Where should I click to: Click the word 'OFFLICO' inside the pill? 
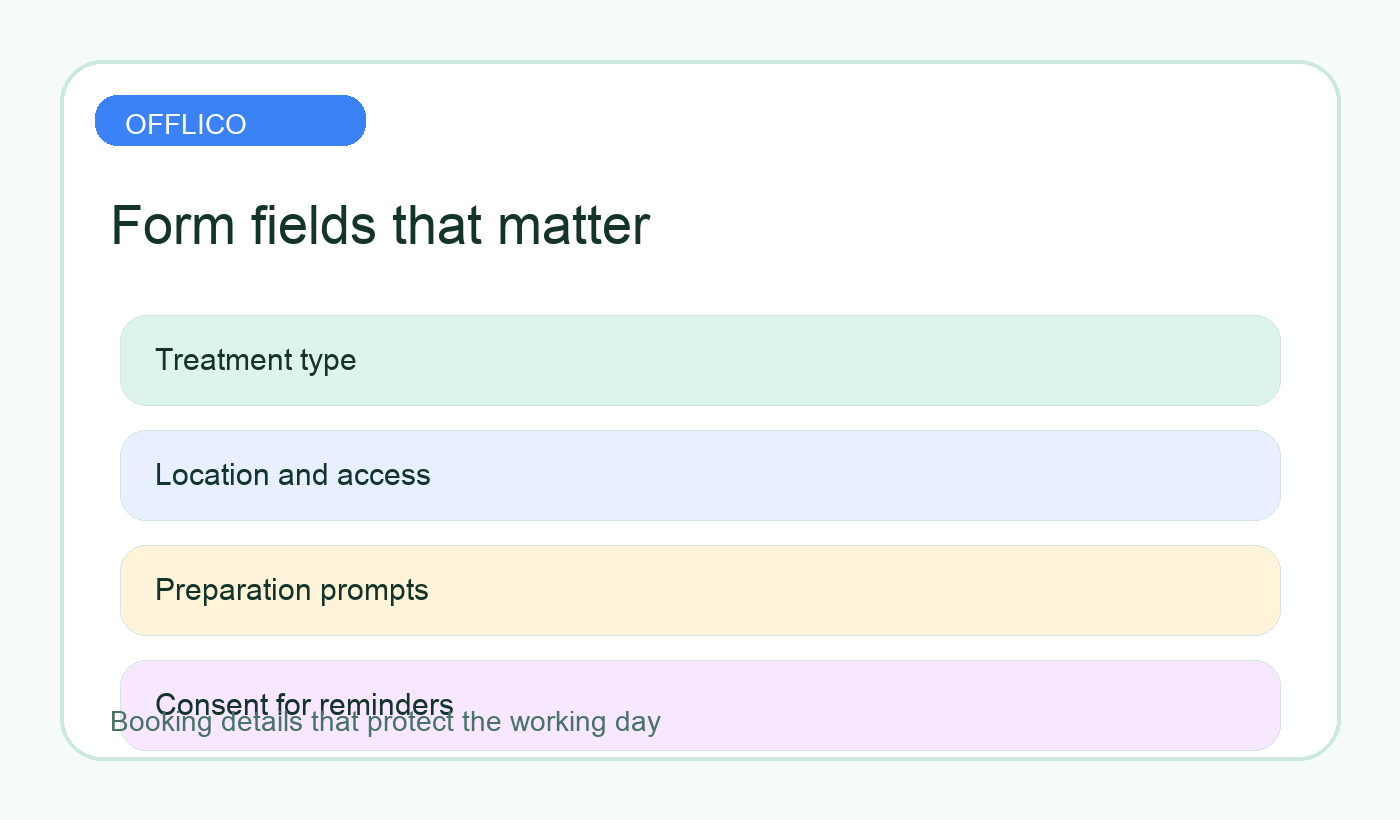[x=186, y=124]
